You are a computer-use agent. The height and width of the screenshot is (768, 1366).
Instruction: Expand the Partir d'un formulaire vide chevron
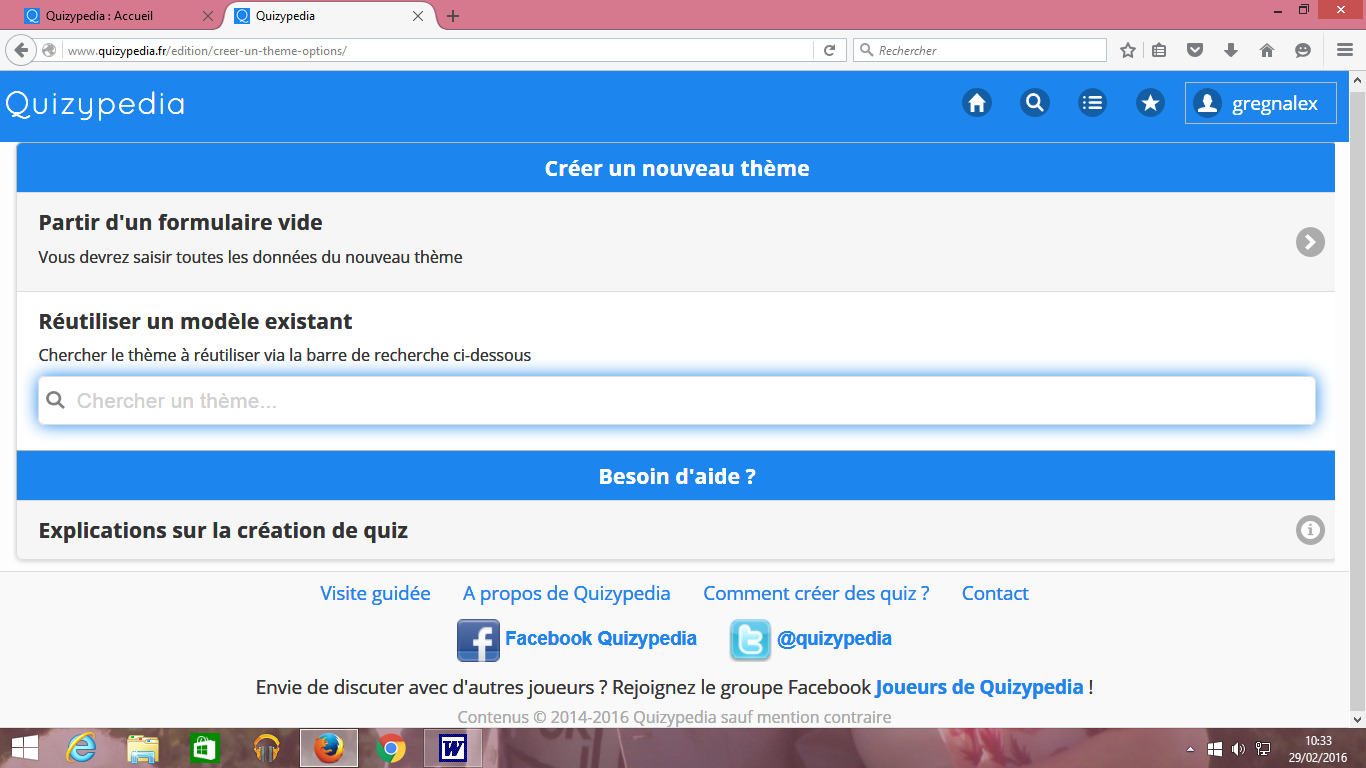click(x=1310, y=242)
